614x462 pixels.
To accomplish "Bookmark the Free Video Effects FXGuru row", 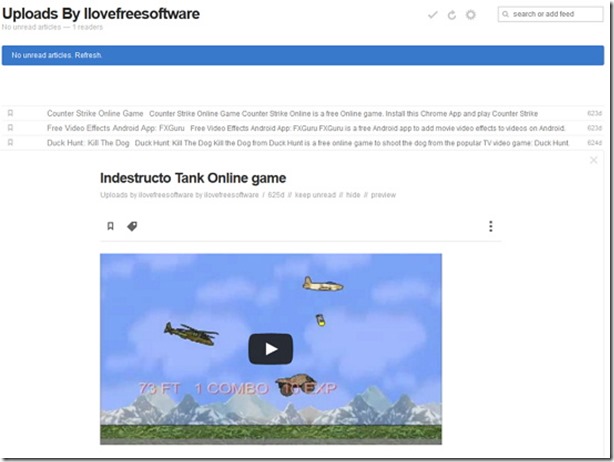I will [11, 128].
